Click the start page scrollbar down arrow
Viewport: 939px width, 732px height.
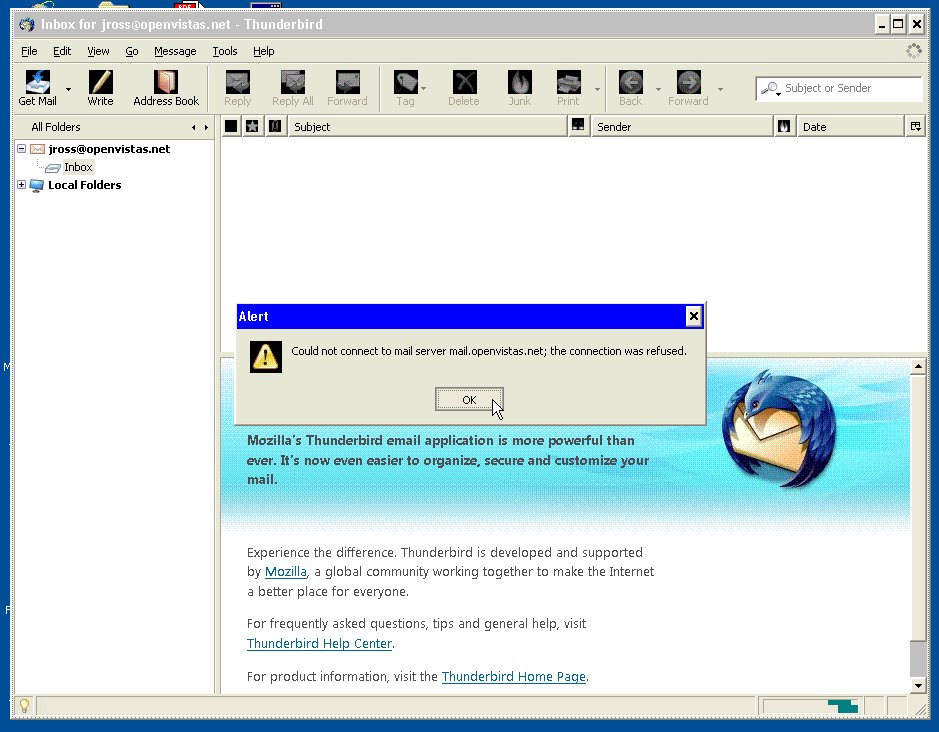917,685
